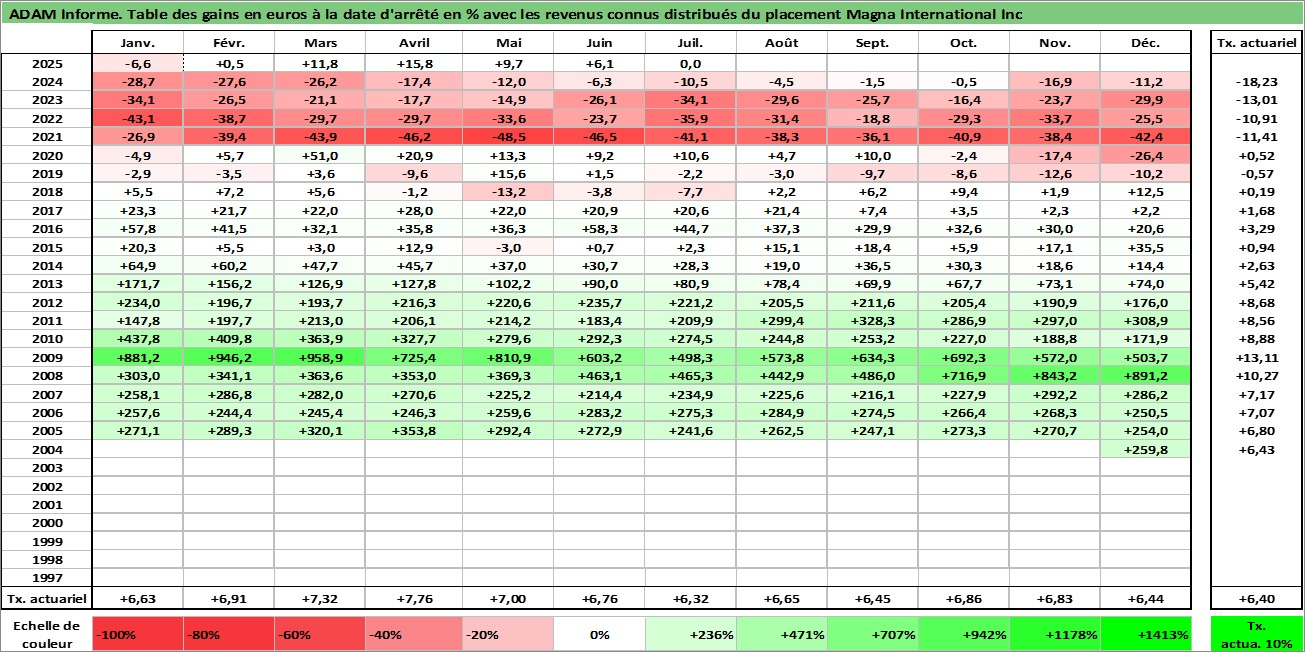Click the 'Août' column header
Screen dimensions: 1305x652
point(782,43)
